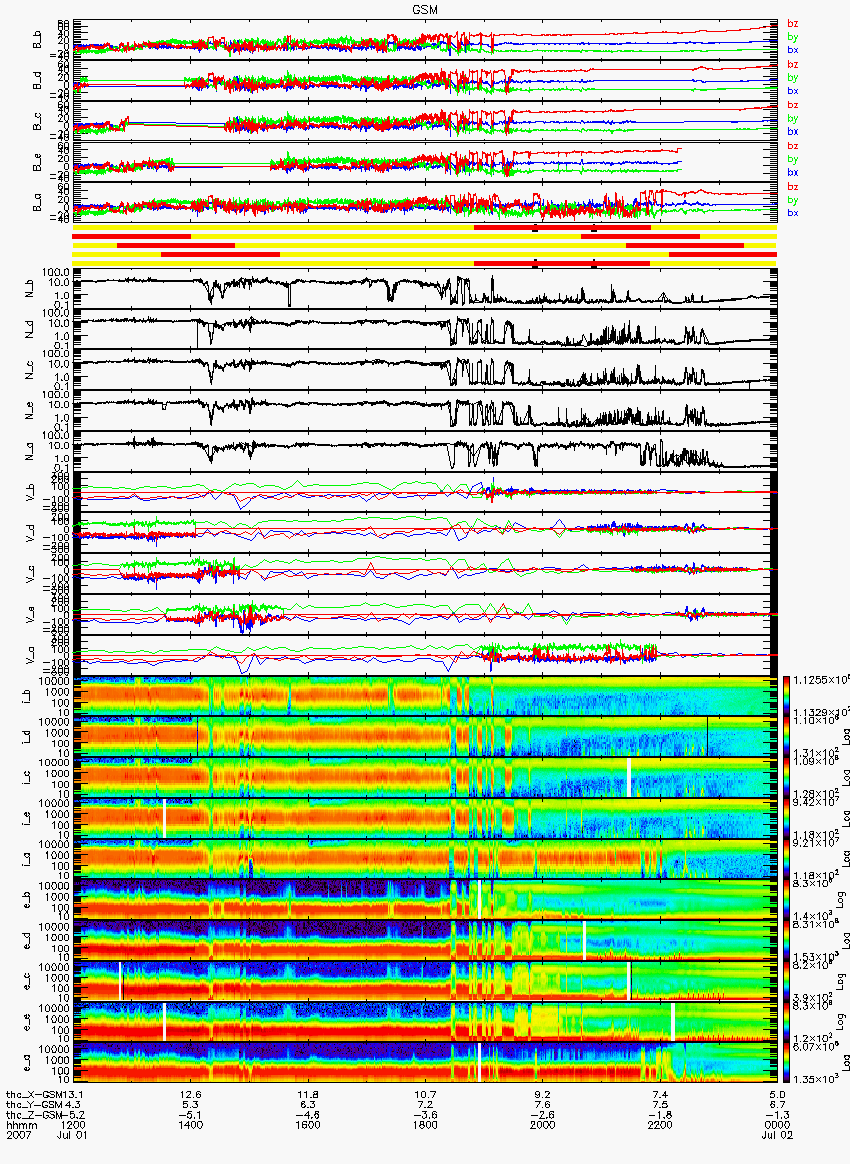This screenshot has width=850, height=1164.
Task: Click the blue bx legend of panel B_a
Action: (x=793, y=213)
